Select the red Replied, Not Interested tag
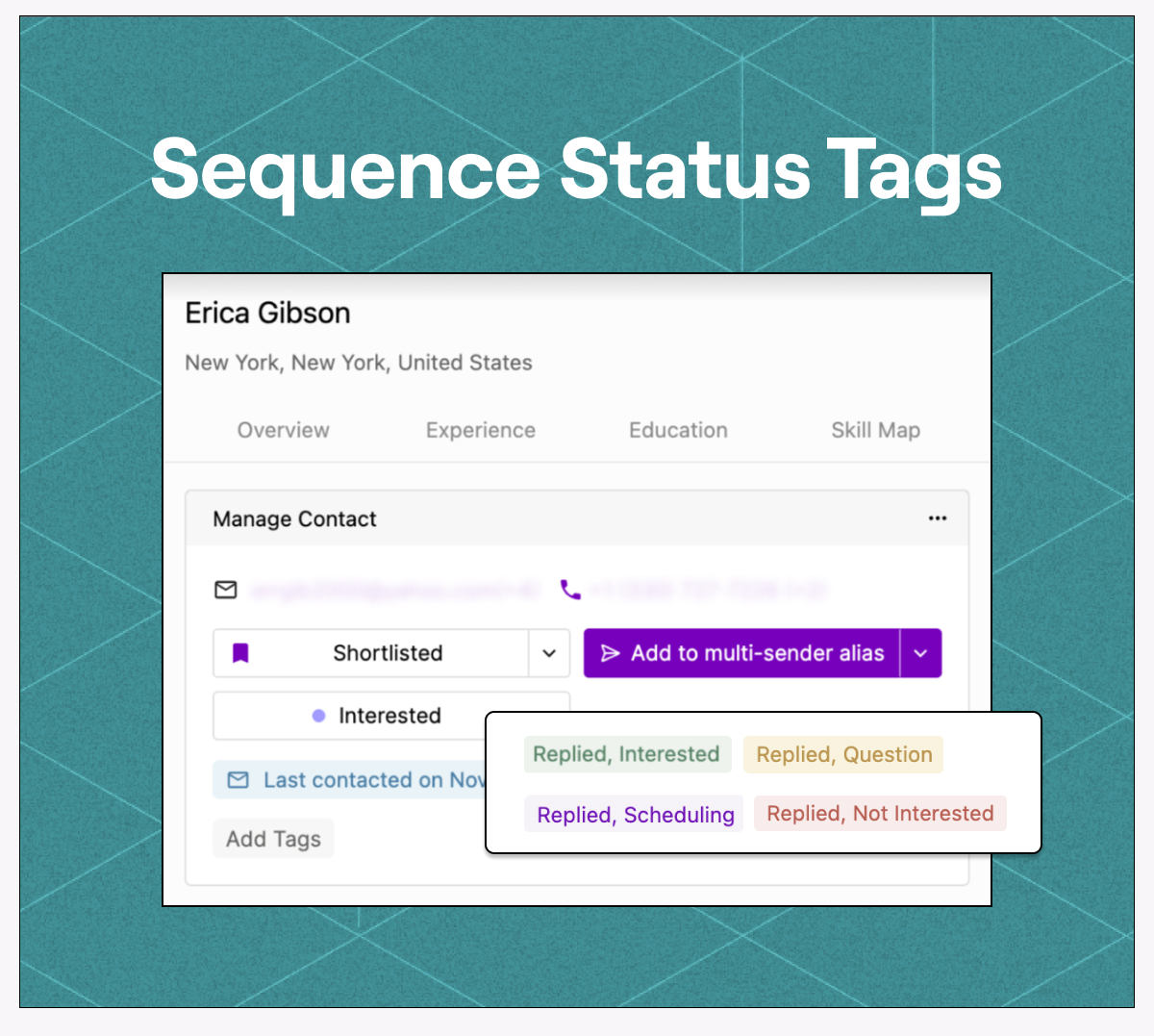Viewport: 1154px width, 1036px height. point(880,814)
